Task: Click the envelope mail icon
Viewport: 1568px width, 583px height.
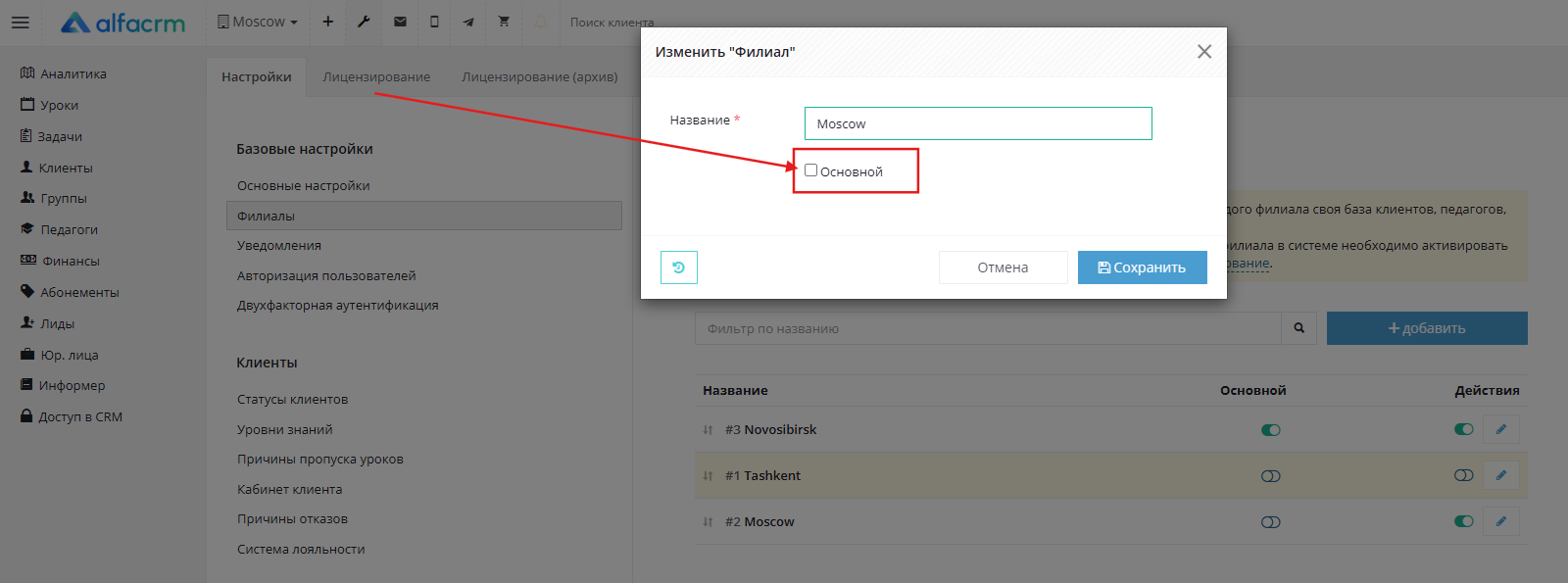Action: [x=400, y=22]
